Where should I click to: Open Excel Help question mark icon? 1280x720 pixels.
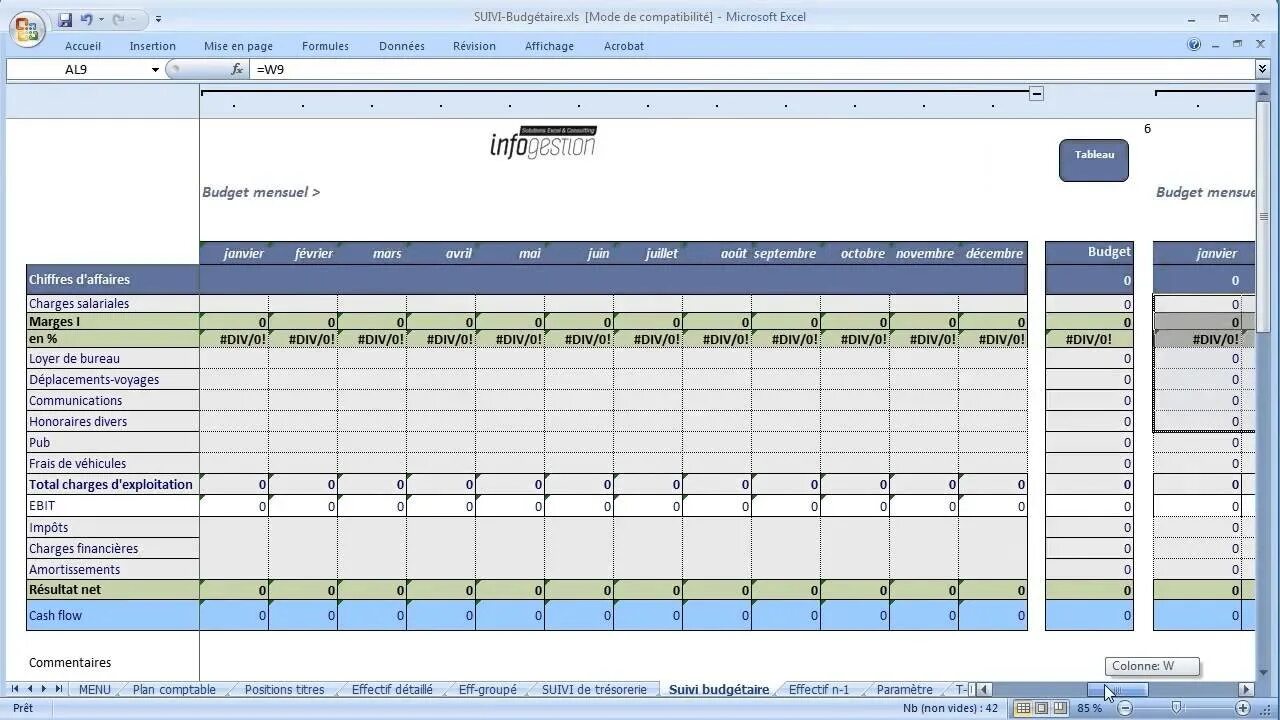coord(1194,45)
